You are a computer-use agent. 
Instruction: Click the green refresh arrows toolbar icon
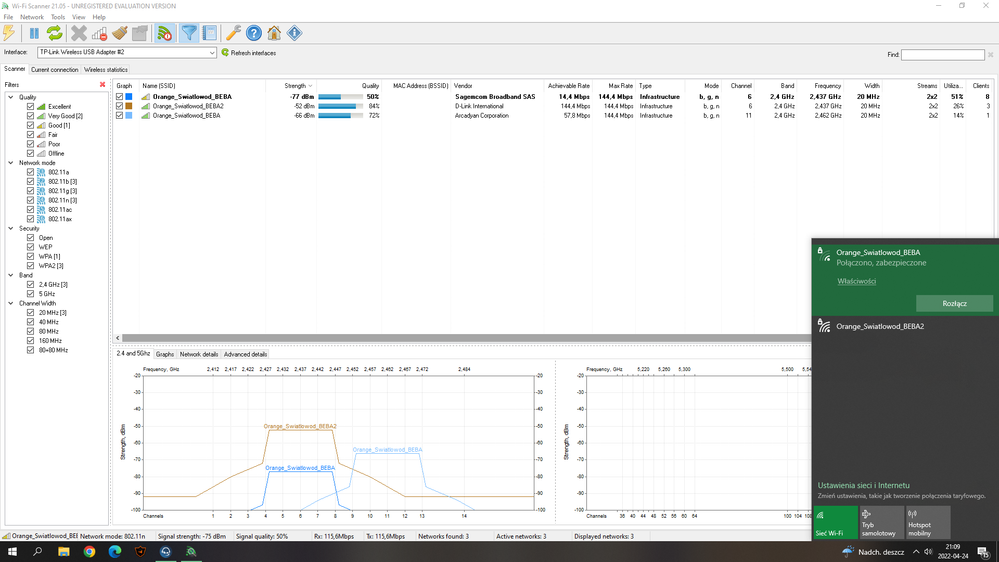54,34
